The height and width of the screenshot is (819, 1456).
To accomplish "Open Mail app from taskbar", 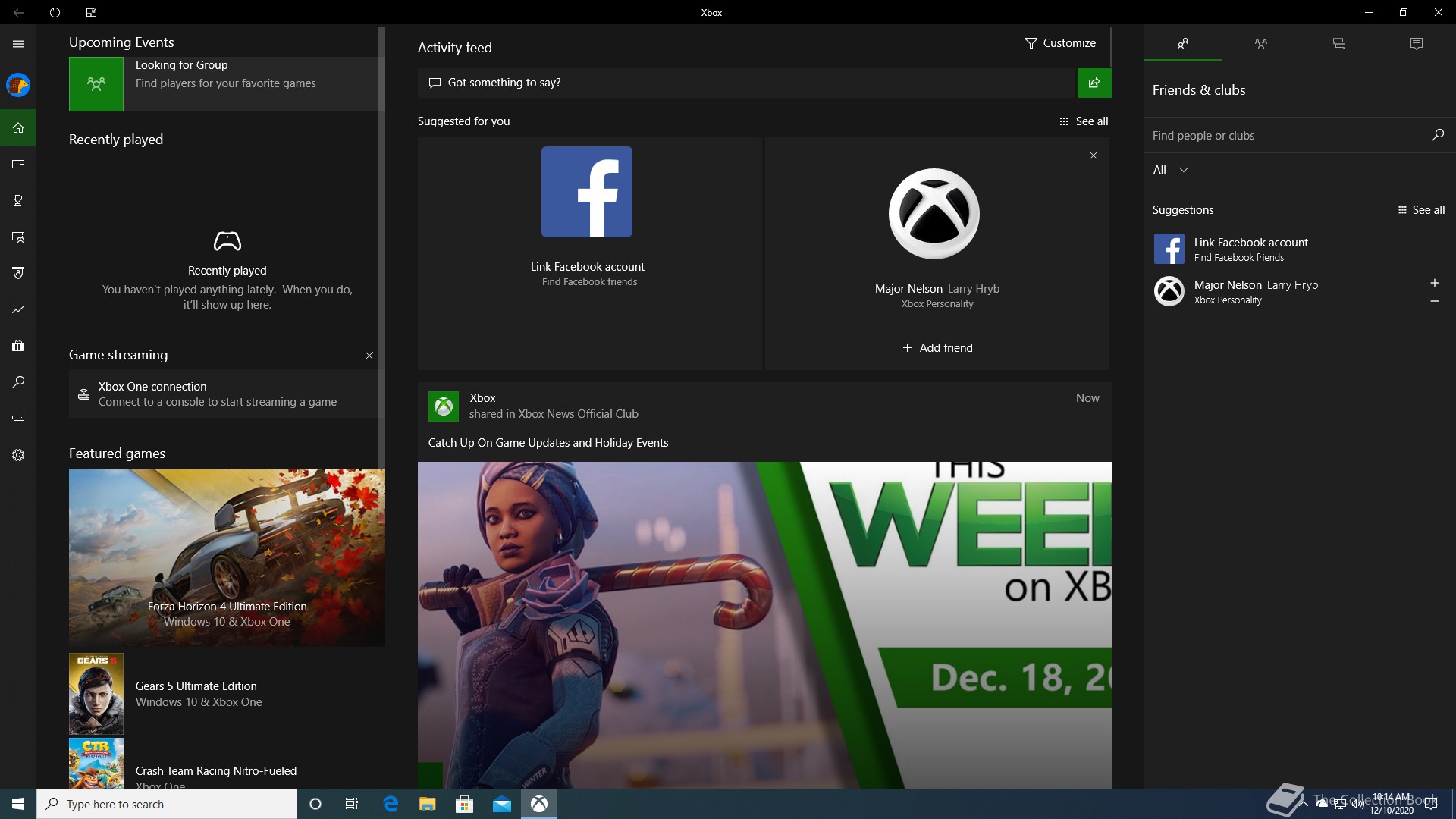I will click(x=502, y=804).
